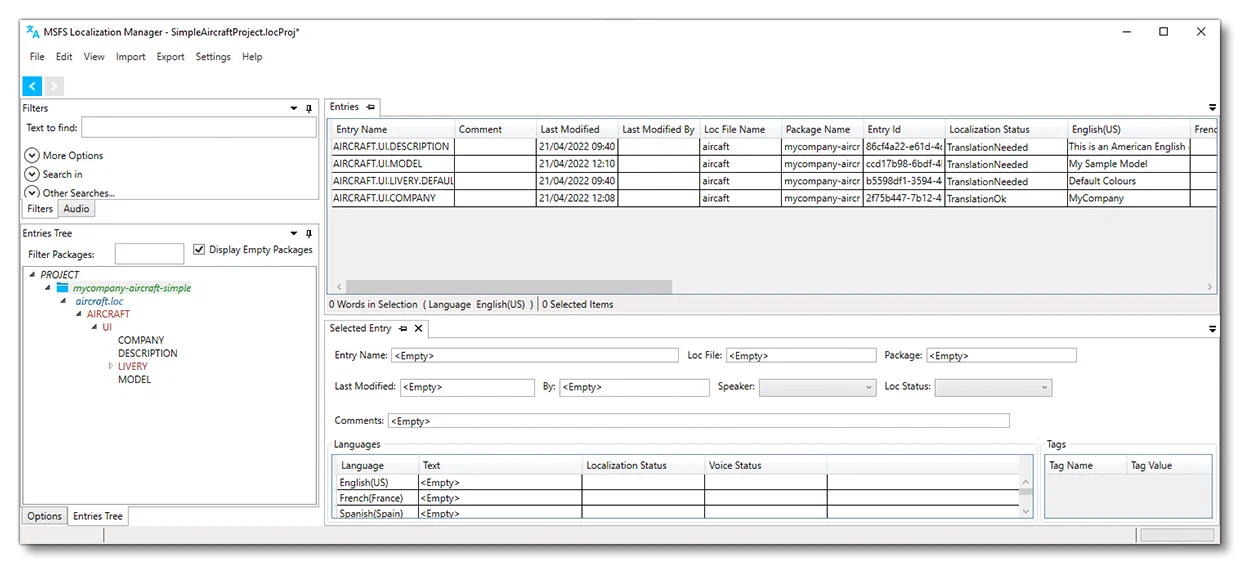Collapse the PROJECT tree node
Screen dimensions: 1240x564
(33, 274)
